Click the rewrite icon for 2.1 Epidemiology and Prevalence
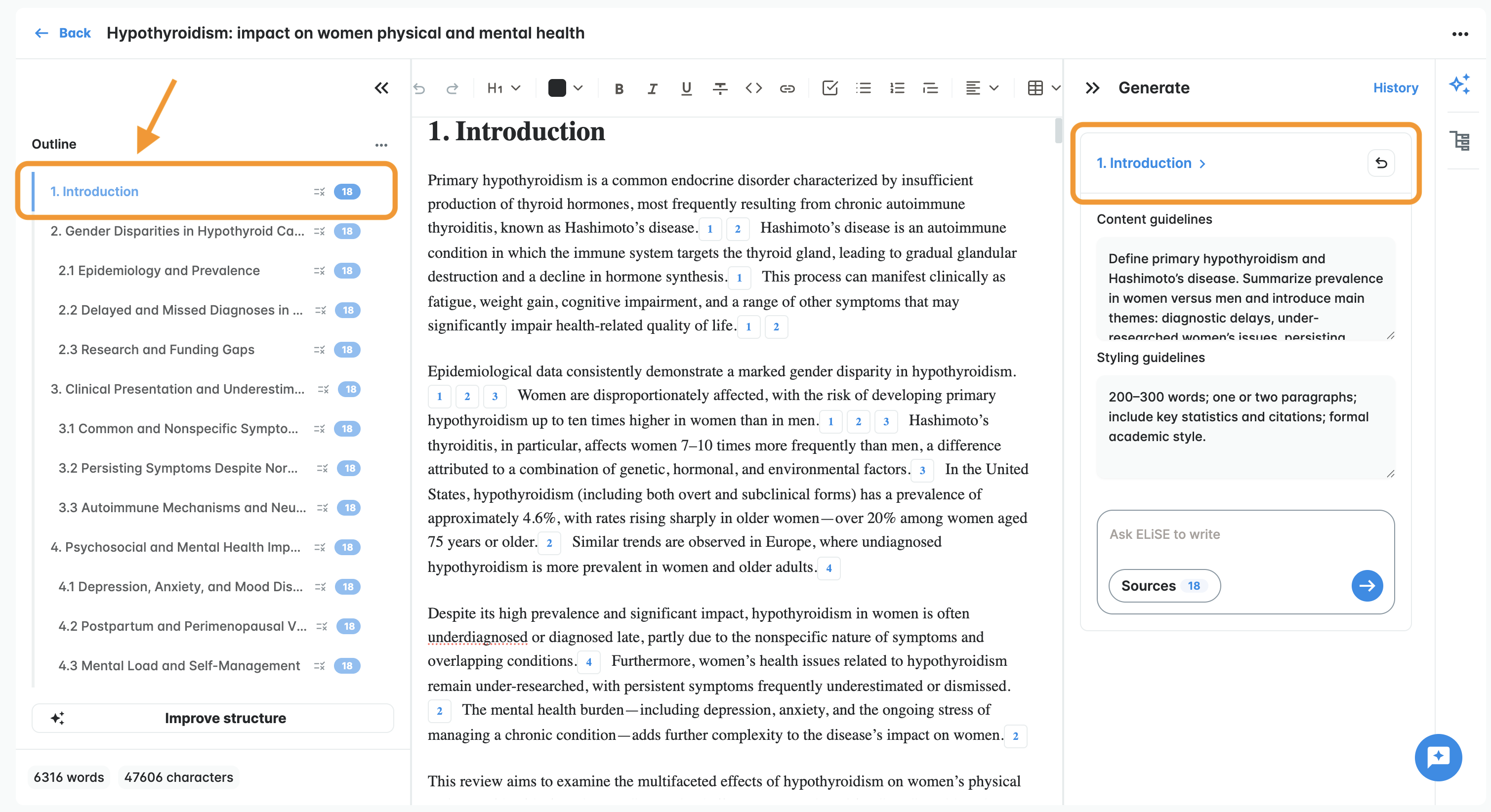This screenshot has width=1491, height=812. pos(319,271)
